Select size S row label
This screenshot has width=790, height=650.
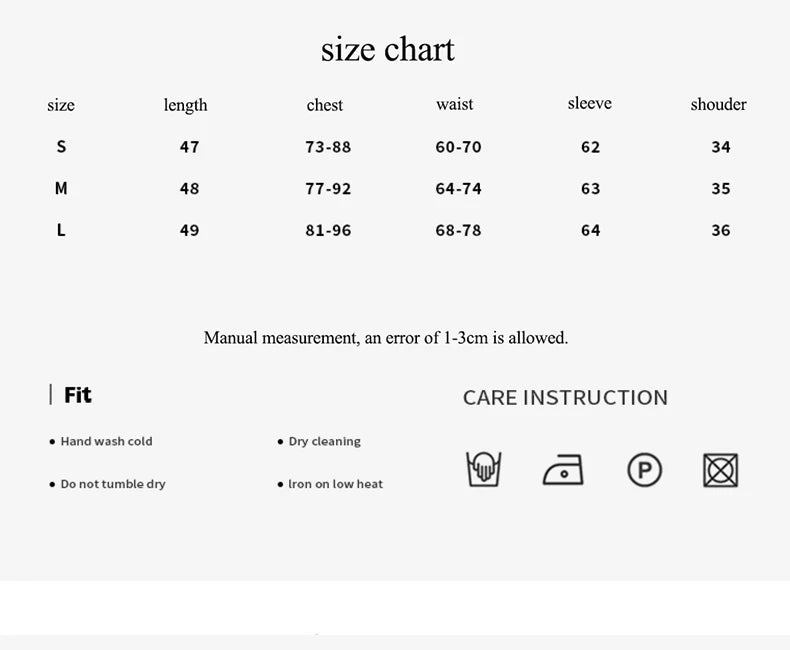[x=61, y=147]
